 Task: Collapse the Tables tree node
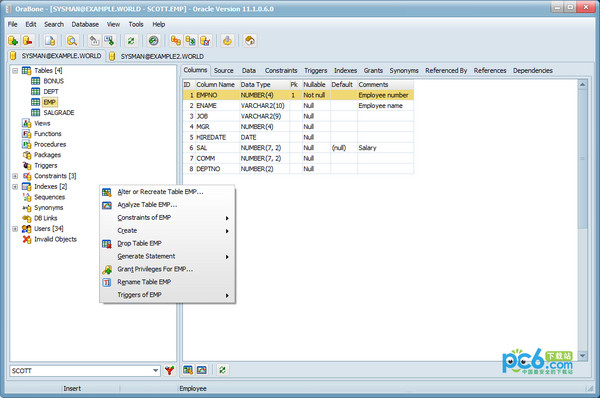click(15, 71)
